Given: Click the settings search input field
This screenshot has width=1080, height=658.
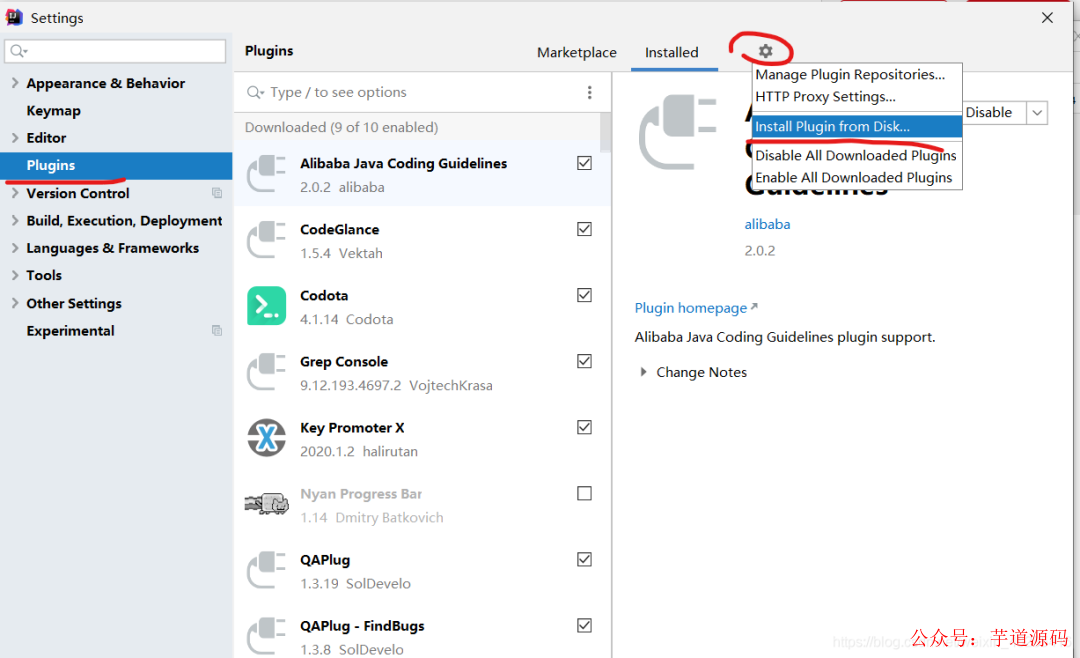Looking at the screenshot, I should (115, 51).
